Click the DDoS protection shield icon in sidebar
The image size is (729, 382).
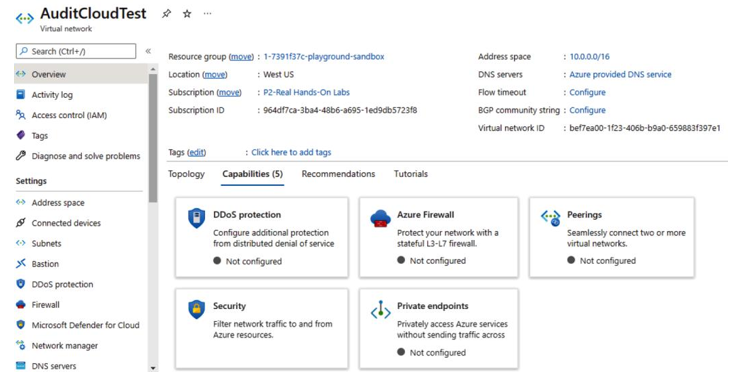pos(20,284)
